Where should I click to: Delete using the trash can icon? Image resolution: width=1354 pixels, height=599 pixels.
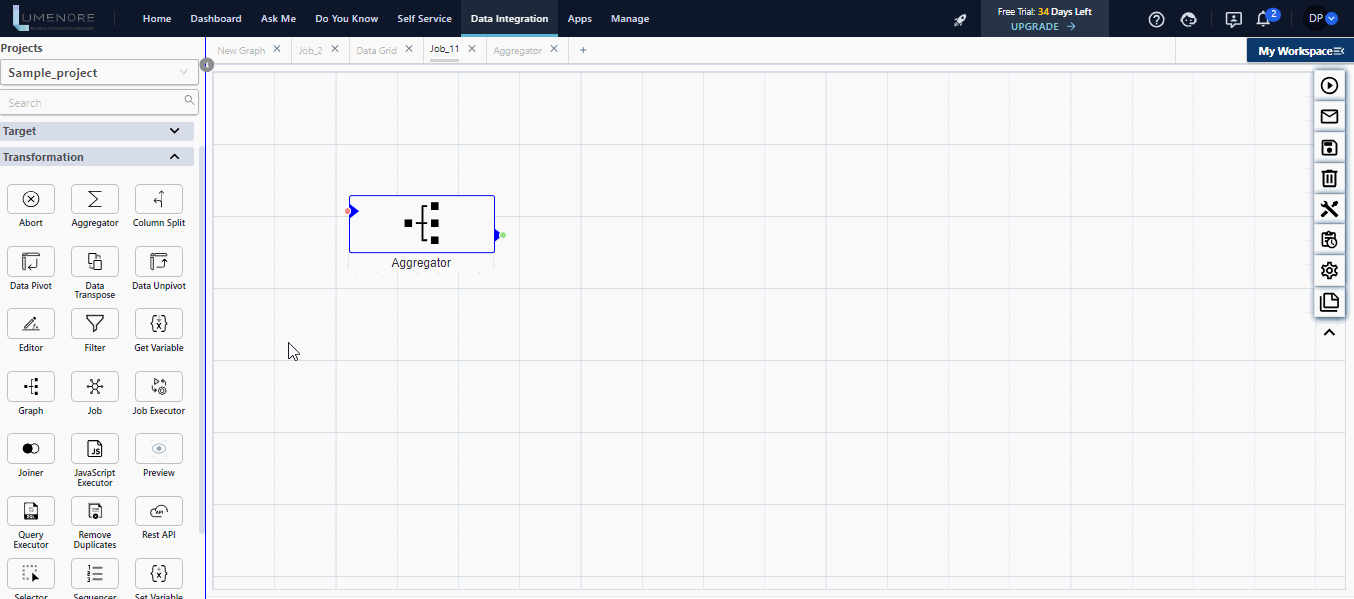tap(1329, 178)
